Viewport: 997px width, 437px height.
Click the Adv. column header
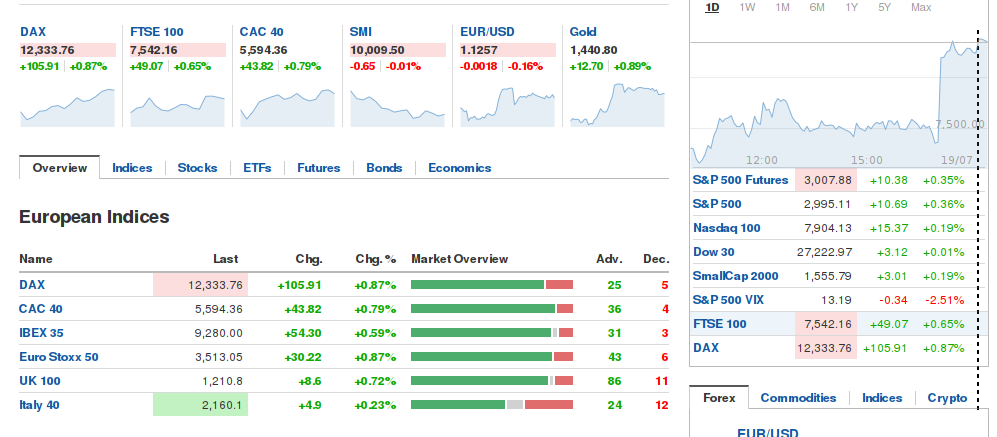[x=609, y=259]
